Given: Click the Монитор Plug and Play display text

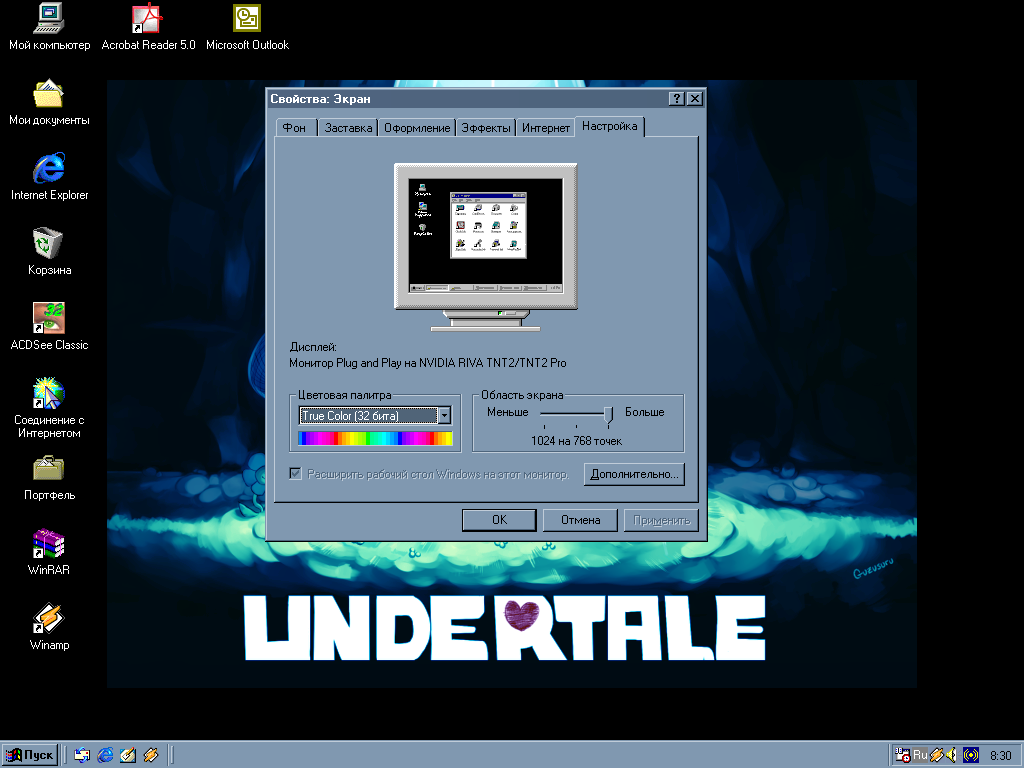Looking at the screenshot, I should pyautogui.click(x=428, y=362).
